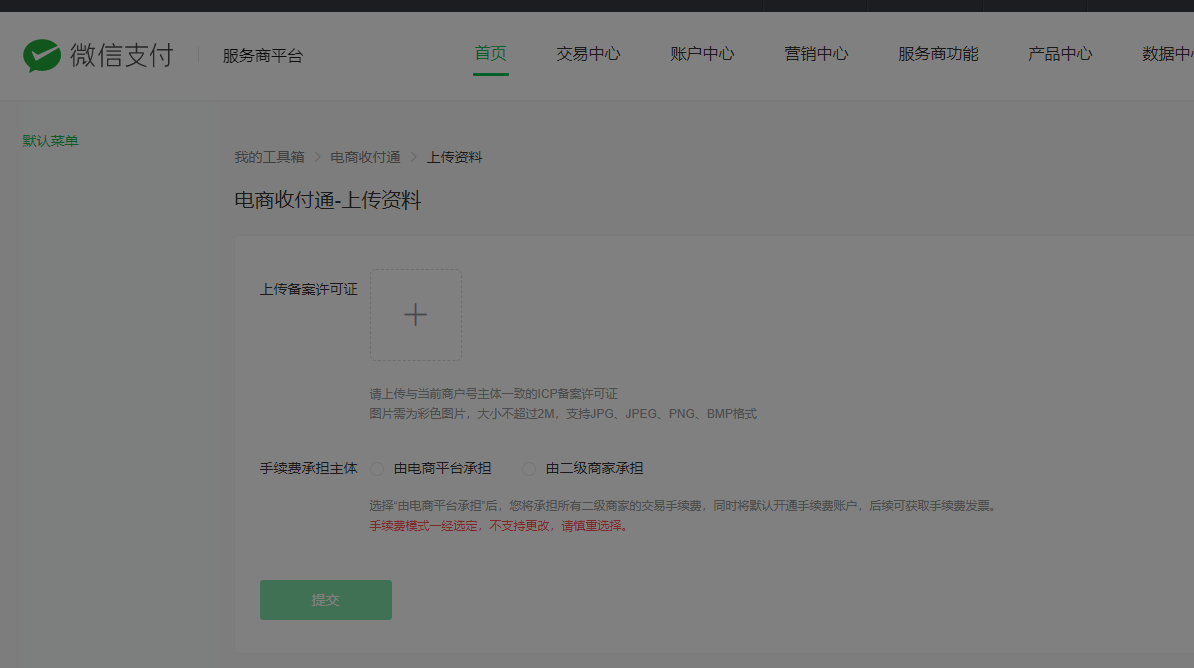Screen dimensions: 1194x668
Task: Open the 首页 tab
Action: [490, 53]
